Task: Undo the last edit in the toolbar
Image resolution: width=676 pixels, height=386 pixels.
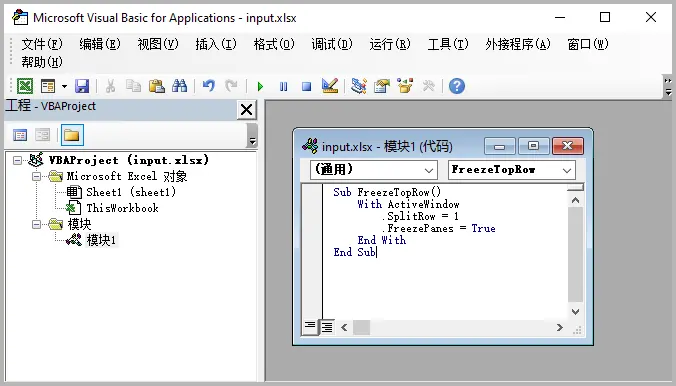Action: click(x=209, y=86)
